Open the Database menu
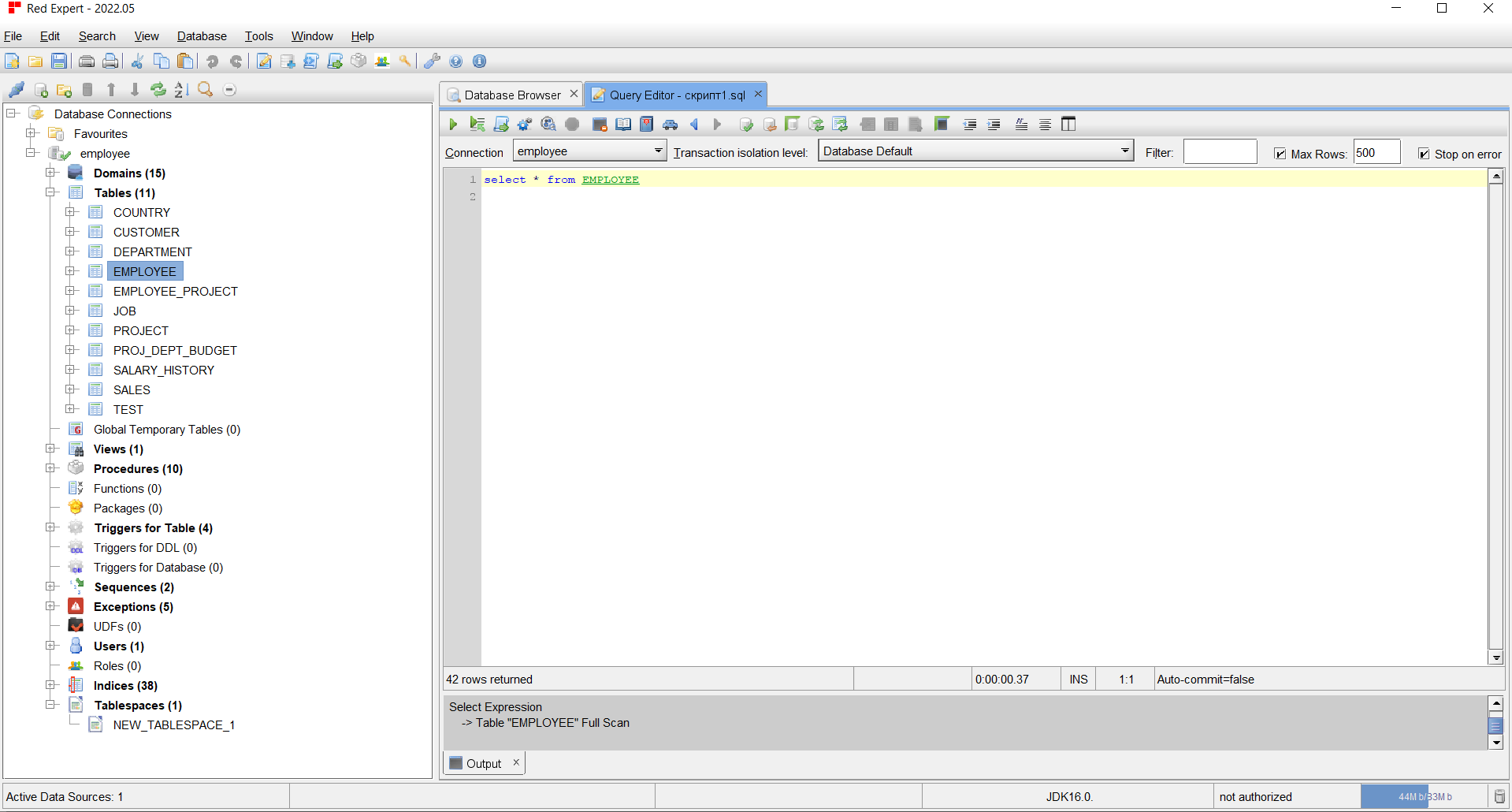Image resolution: width=1512 pixels, height=812 pixels. coord(202,36)
